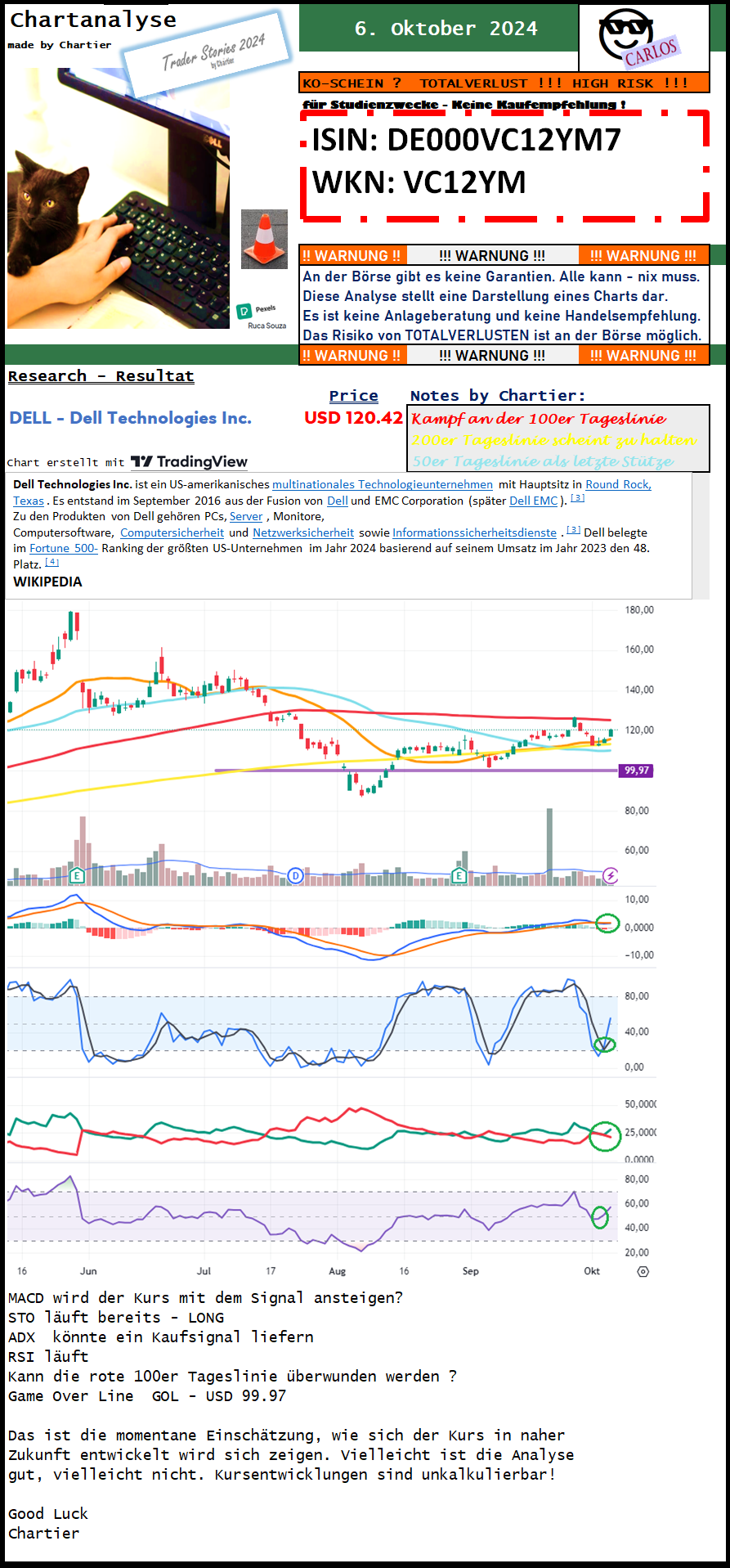Open the 'Server' link
The height and width of the screenshot is (1568, 730).
[x=246, y=516]
